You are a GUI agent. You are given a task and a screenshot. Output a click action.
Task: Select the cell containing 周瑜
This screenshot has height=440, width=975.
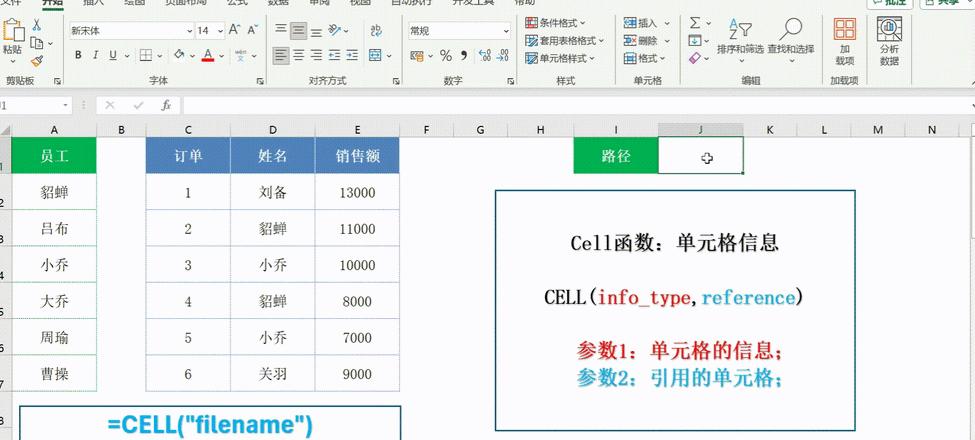[54, 337]
